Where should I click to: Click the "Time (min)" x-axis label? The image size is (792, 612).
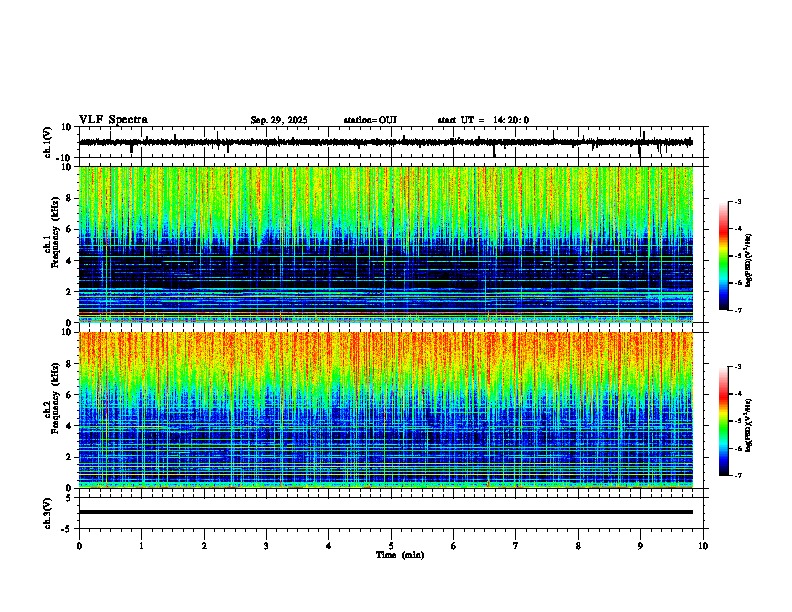[400, 555]
